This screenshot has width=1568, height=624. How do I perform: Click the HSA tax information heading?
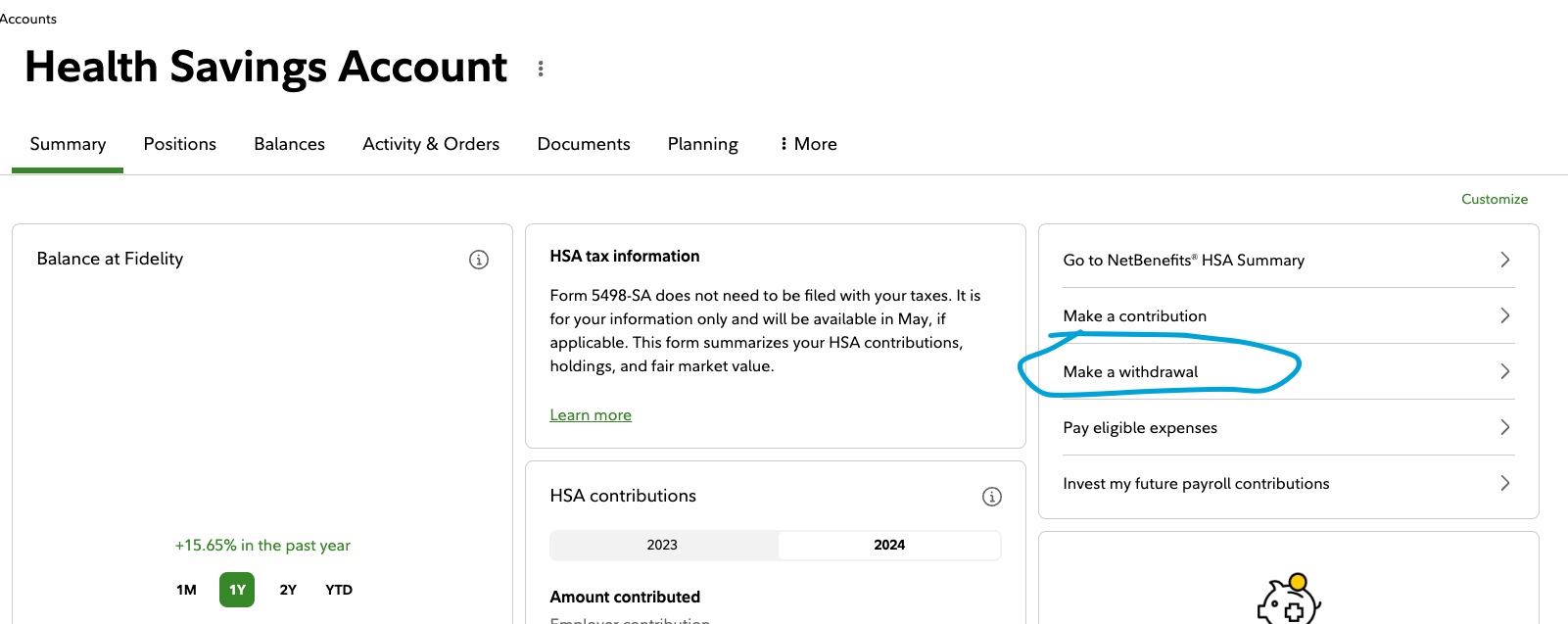625,257
